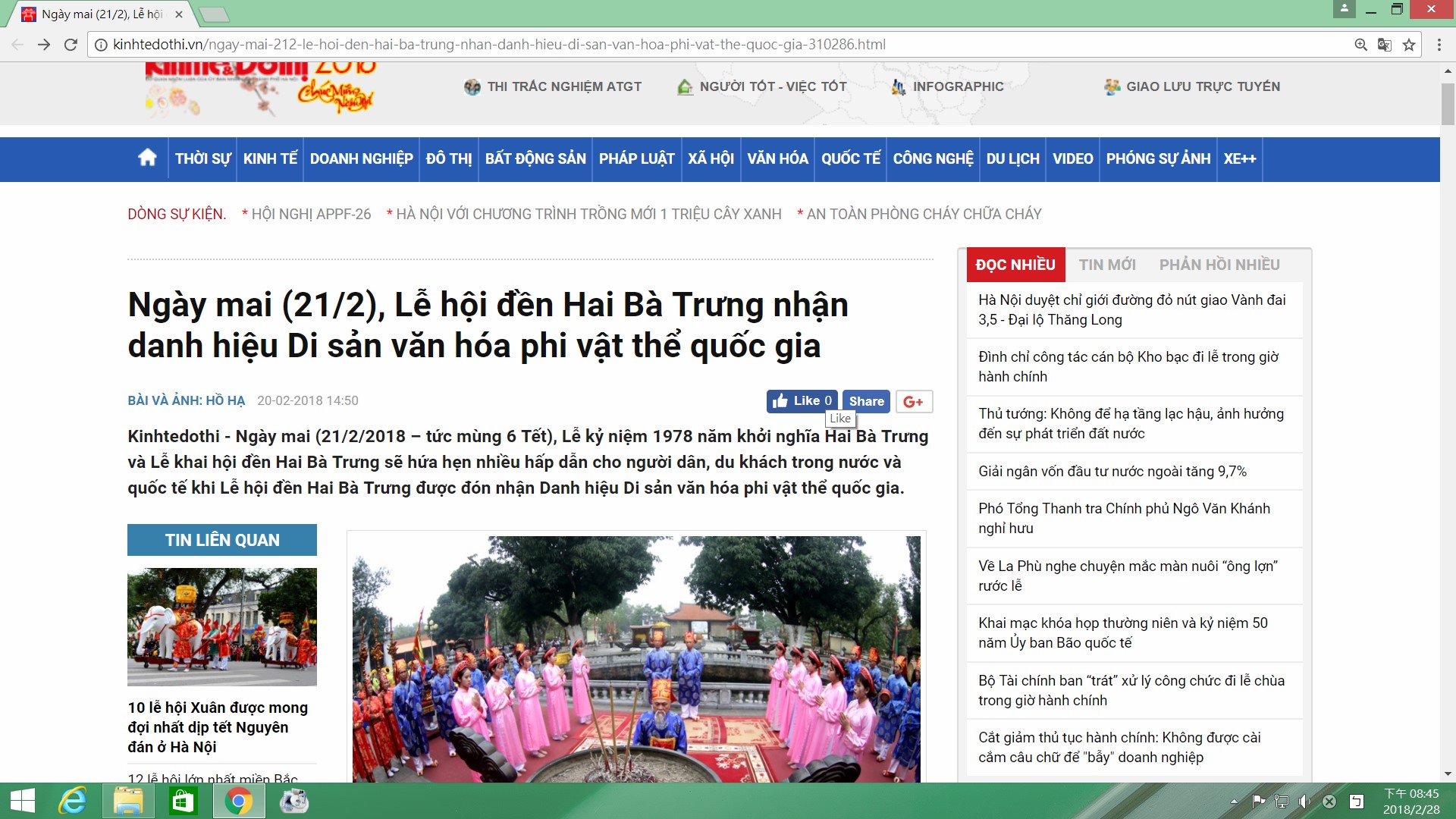Click the Google Plus share icon
The width and height of the screenshot is (1456, 819).
tap(914, 401)
